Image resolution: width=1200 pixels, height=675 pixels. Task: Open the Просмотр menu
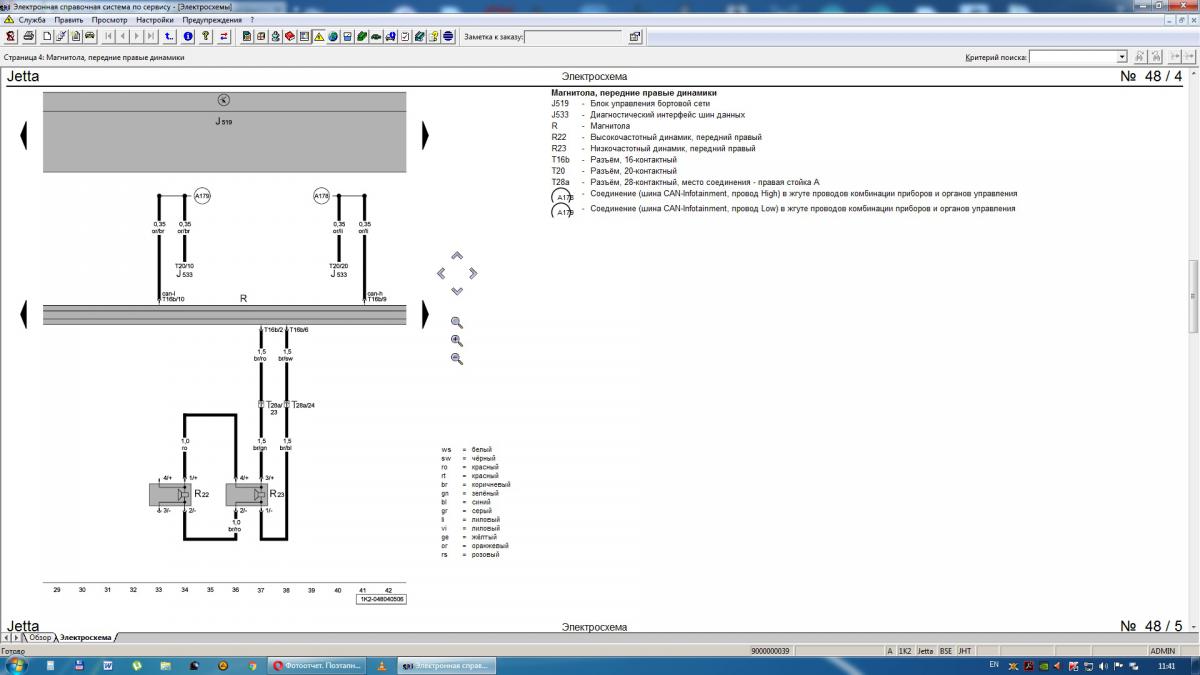[x=109, y=19]
